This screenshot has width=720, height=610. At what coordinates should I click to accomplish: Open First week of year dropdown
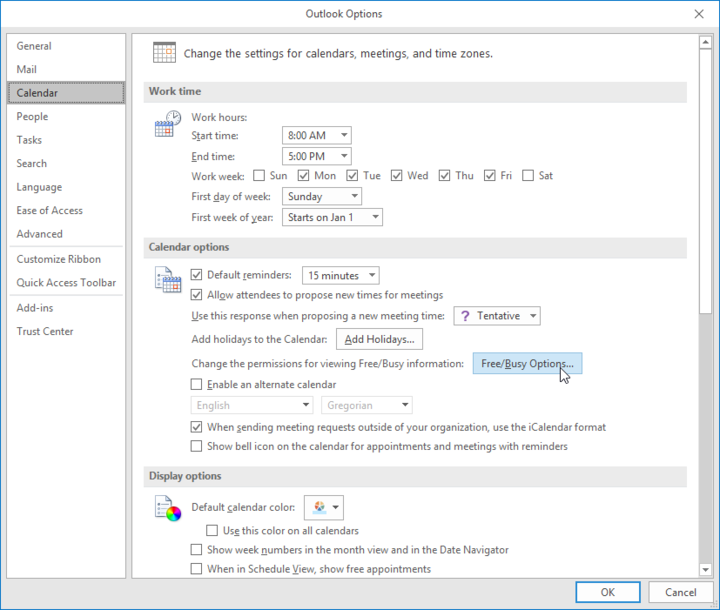point(332,217)
